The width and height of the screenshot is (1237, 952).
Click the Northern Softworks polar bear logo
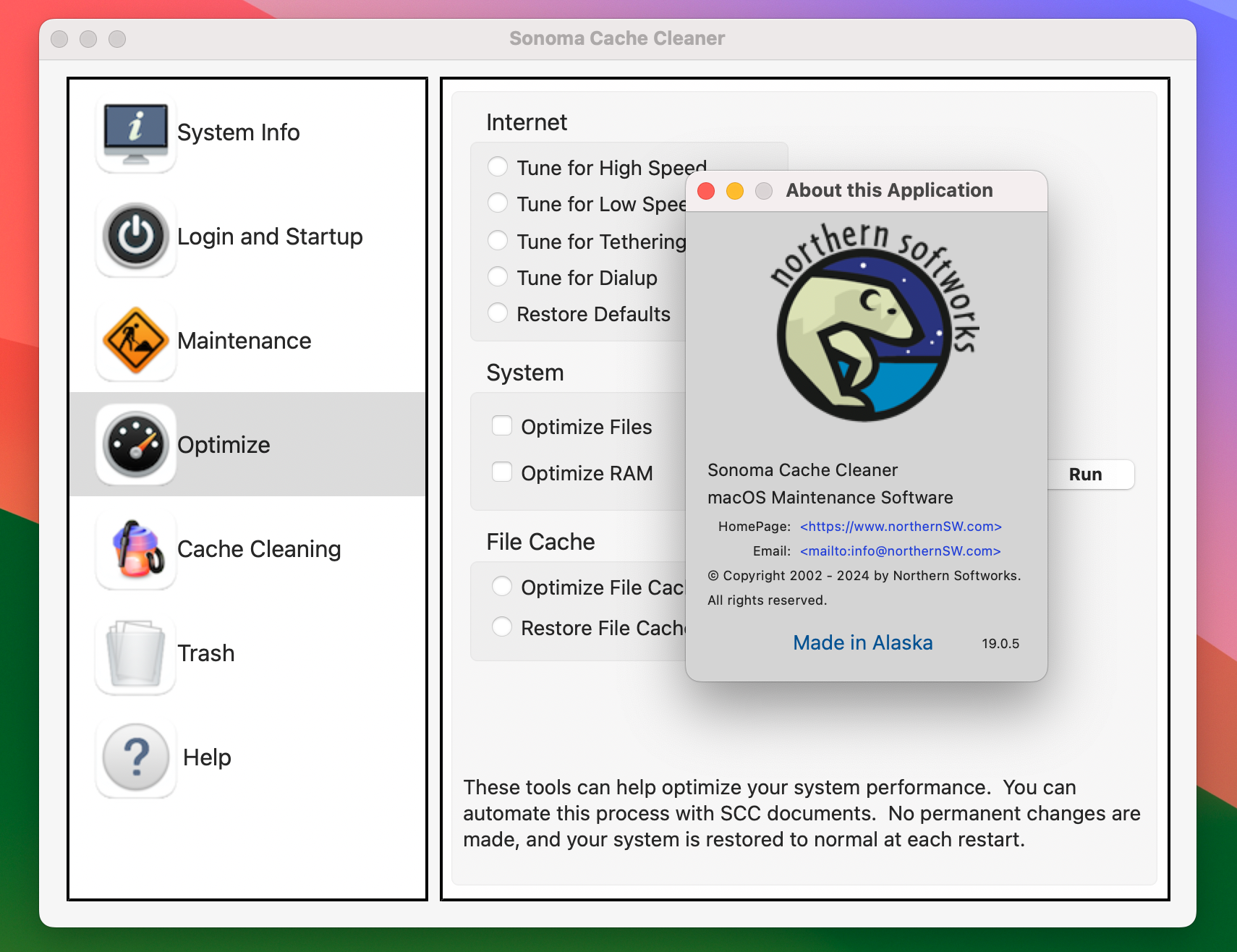pyautogui.click(x=874, y=323)
